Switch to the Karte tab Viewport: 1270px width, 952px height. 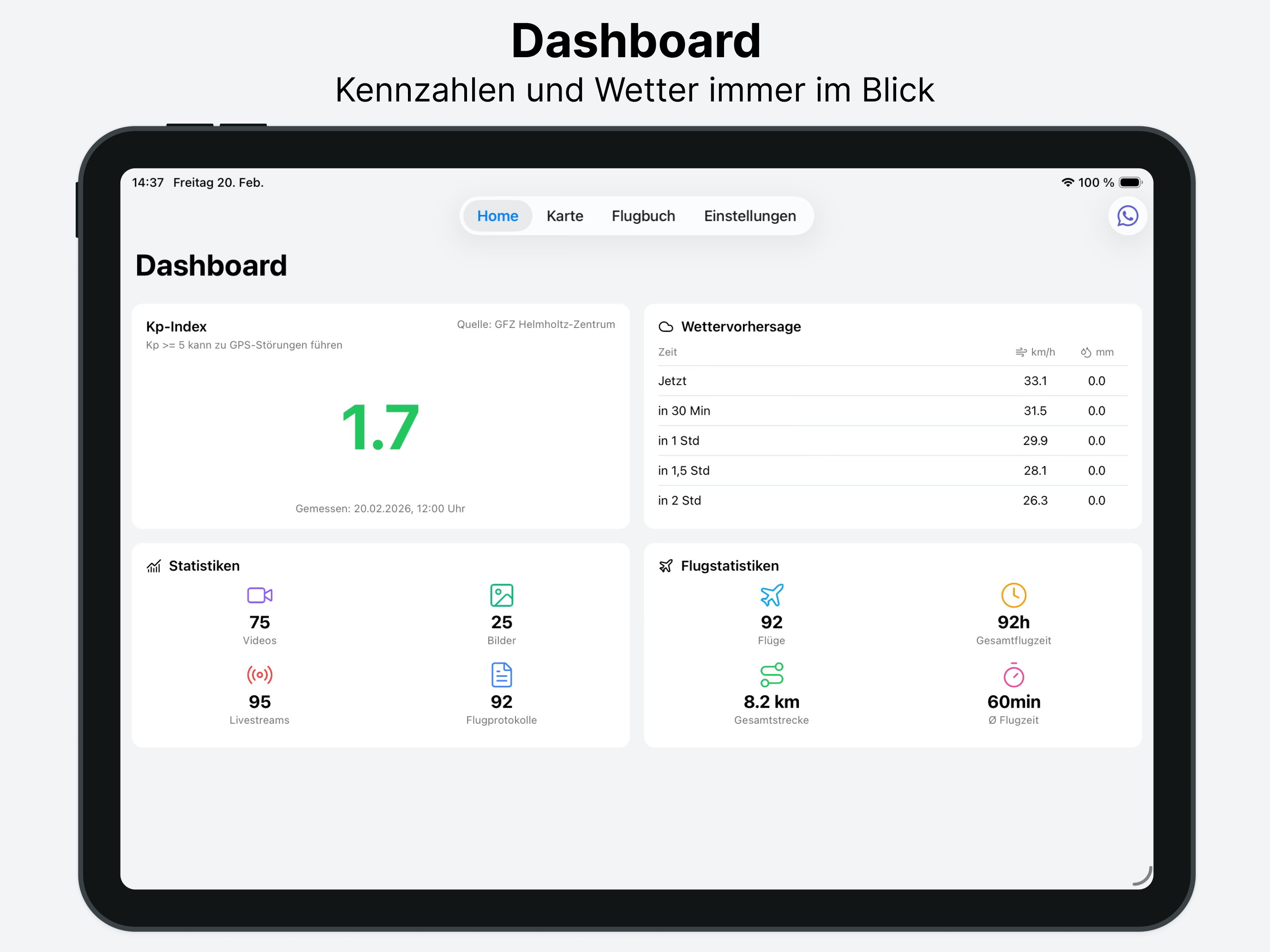click(x=564, y=216)
